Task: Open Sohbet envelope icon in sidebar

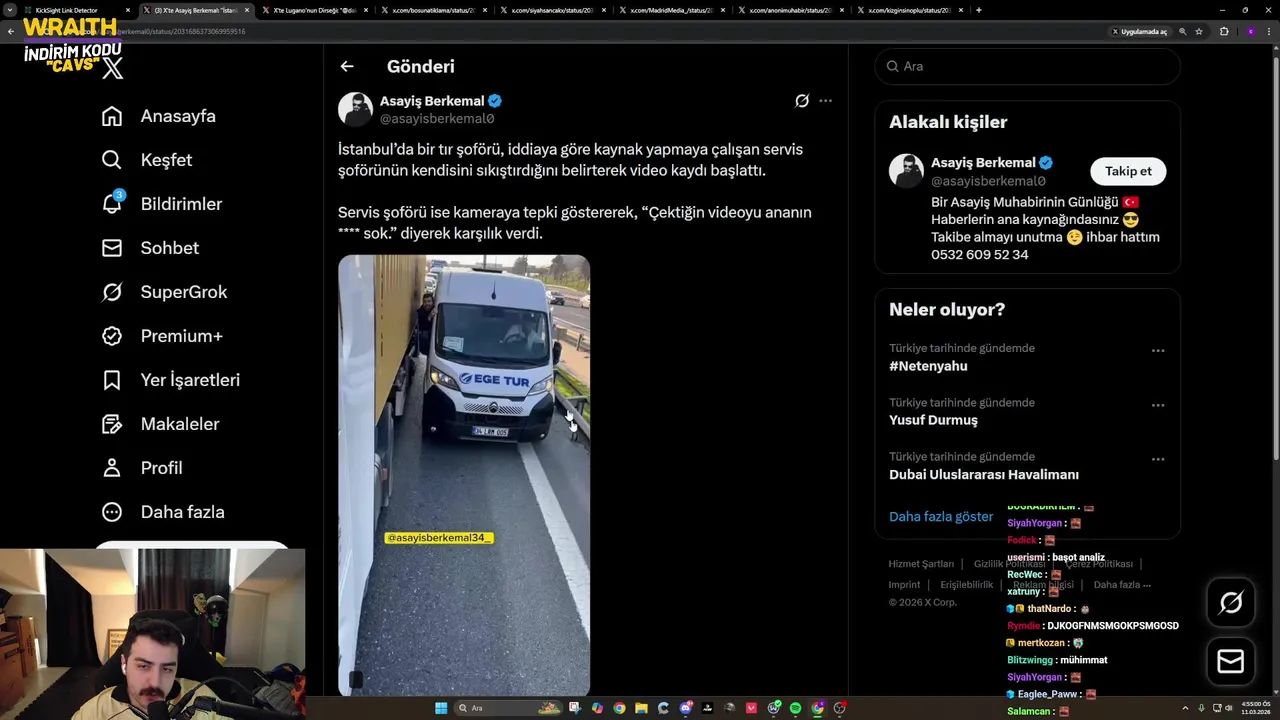Action: click(112, 248)
